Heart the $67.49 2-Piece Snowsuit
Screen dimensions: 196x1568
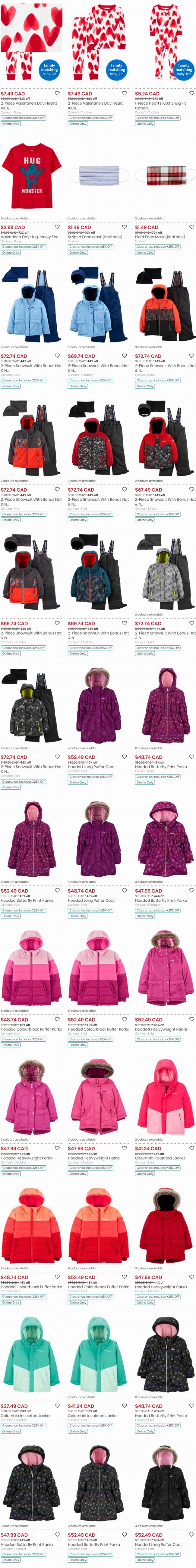(192, 489)
